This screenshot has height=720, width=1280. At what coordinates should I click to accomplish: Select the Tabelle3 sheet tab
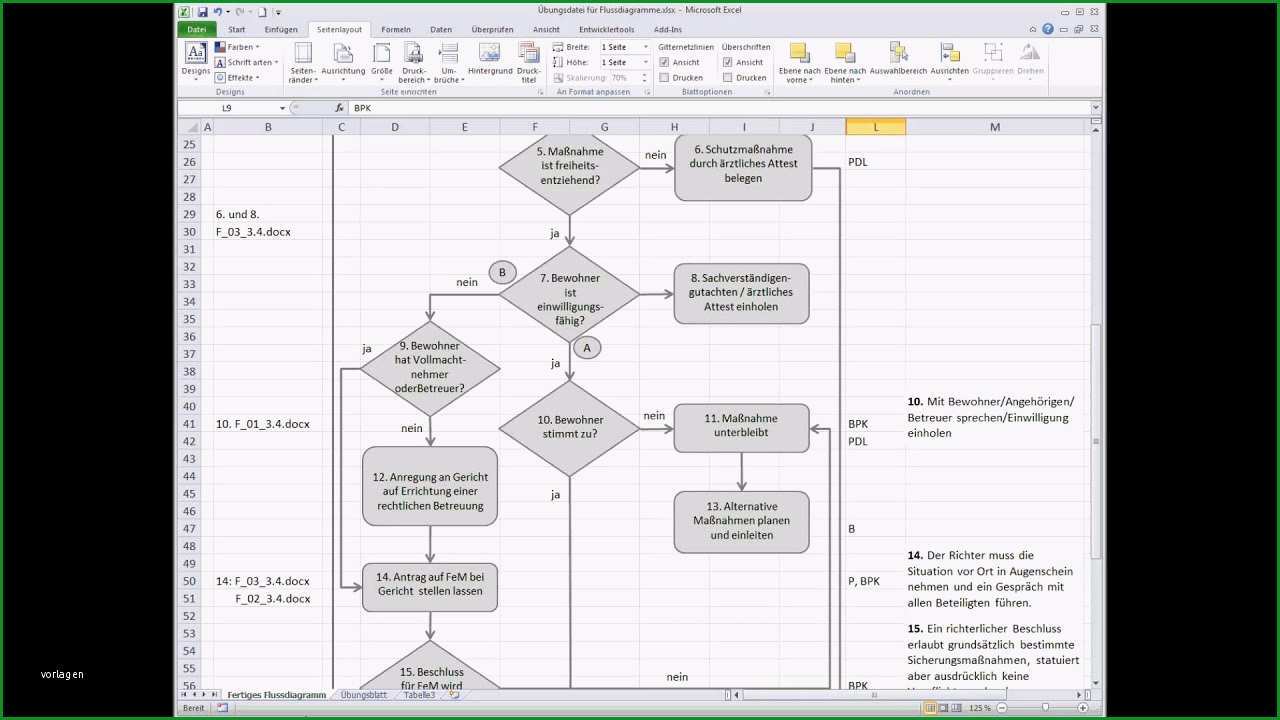click(x=420, y=694)
